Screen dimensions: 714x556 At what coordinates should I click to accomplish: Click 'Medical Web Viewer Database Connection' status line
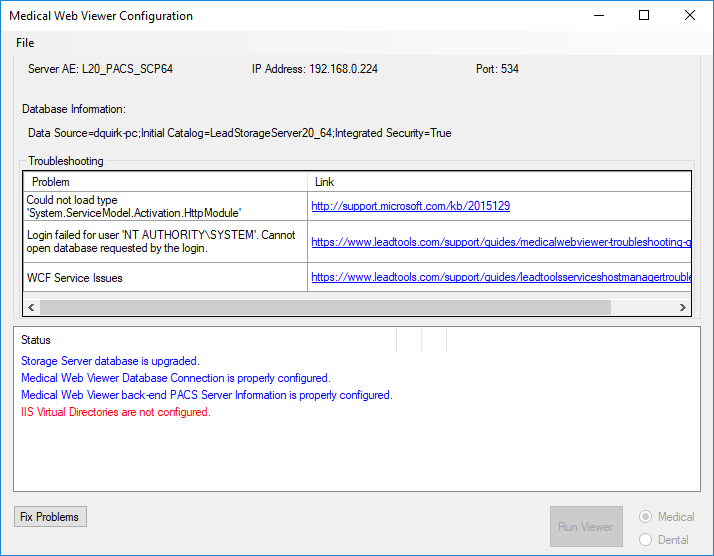coord(176,378)
